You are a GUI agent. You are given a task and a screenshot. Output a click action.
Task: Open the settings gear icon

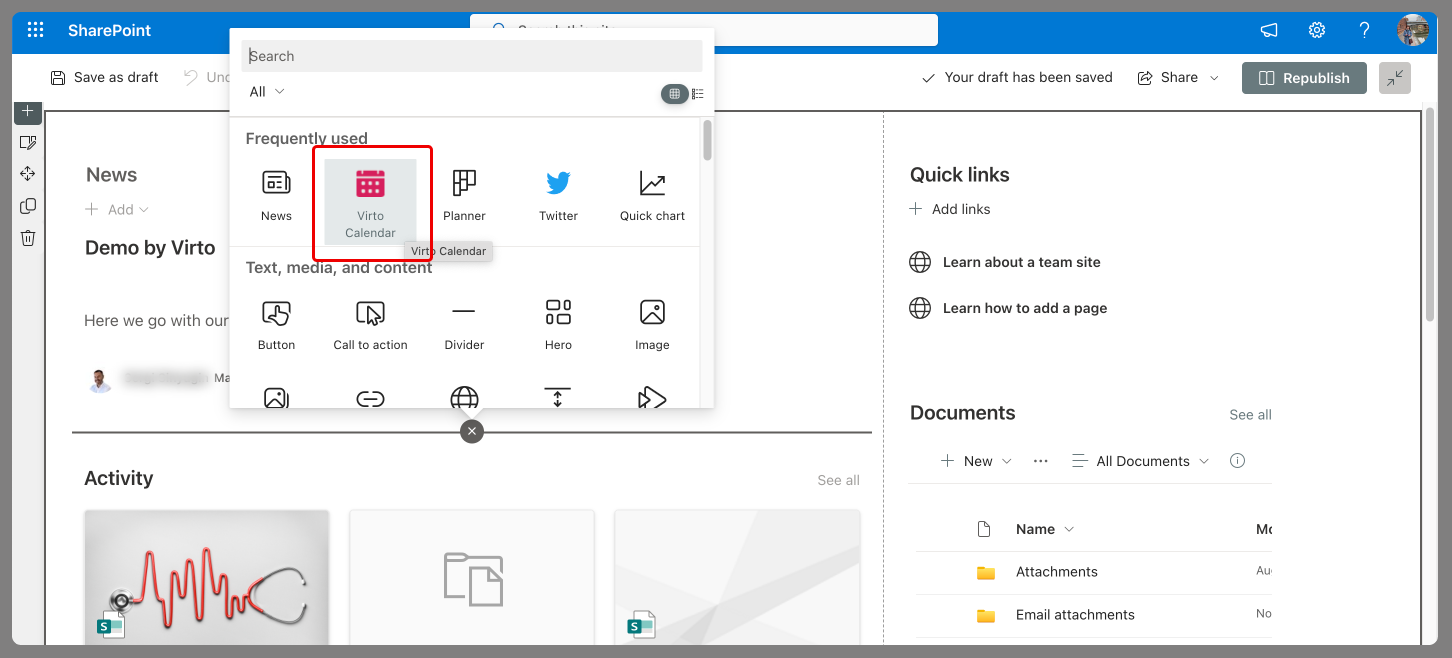click(1317, 30)
